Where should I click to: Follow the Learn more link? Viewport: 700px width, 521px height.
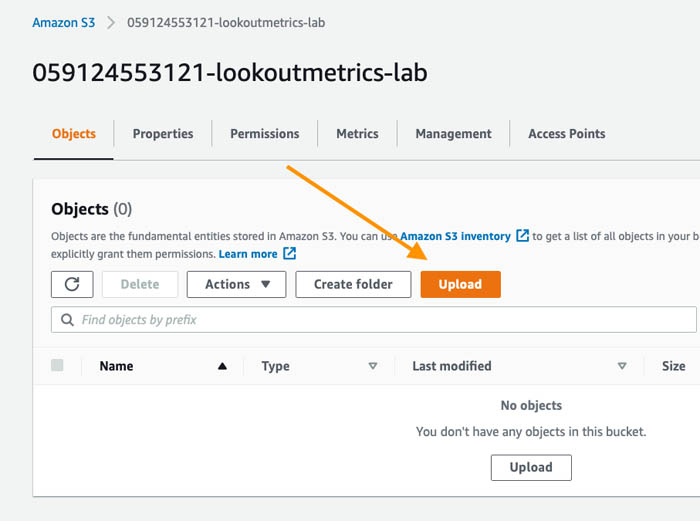[x=248, y=254]
